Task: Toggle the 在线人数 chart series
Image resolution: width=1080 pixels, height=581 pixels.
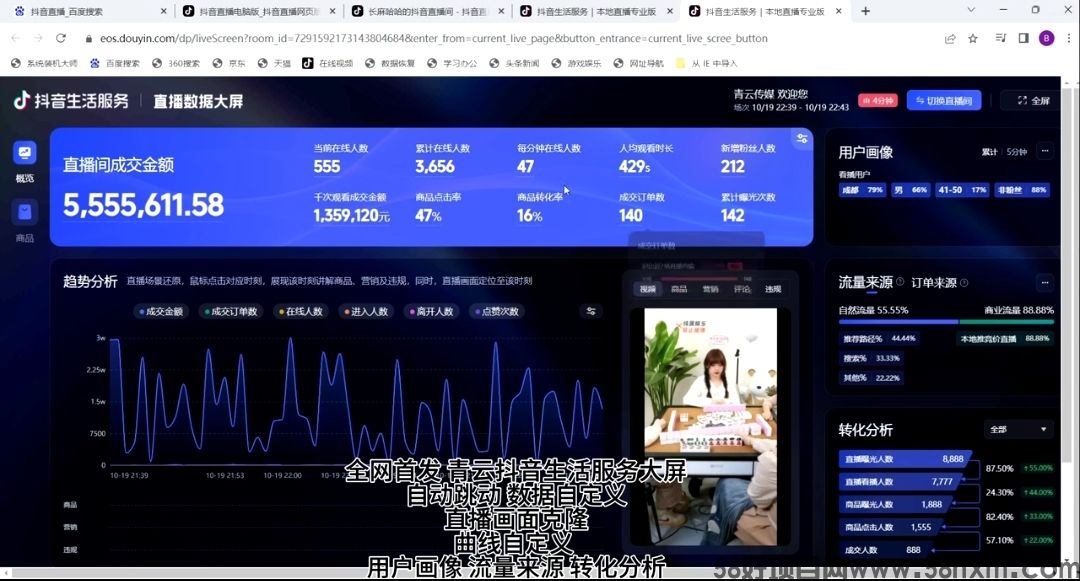Action: (300, 311)
